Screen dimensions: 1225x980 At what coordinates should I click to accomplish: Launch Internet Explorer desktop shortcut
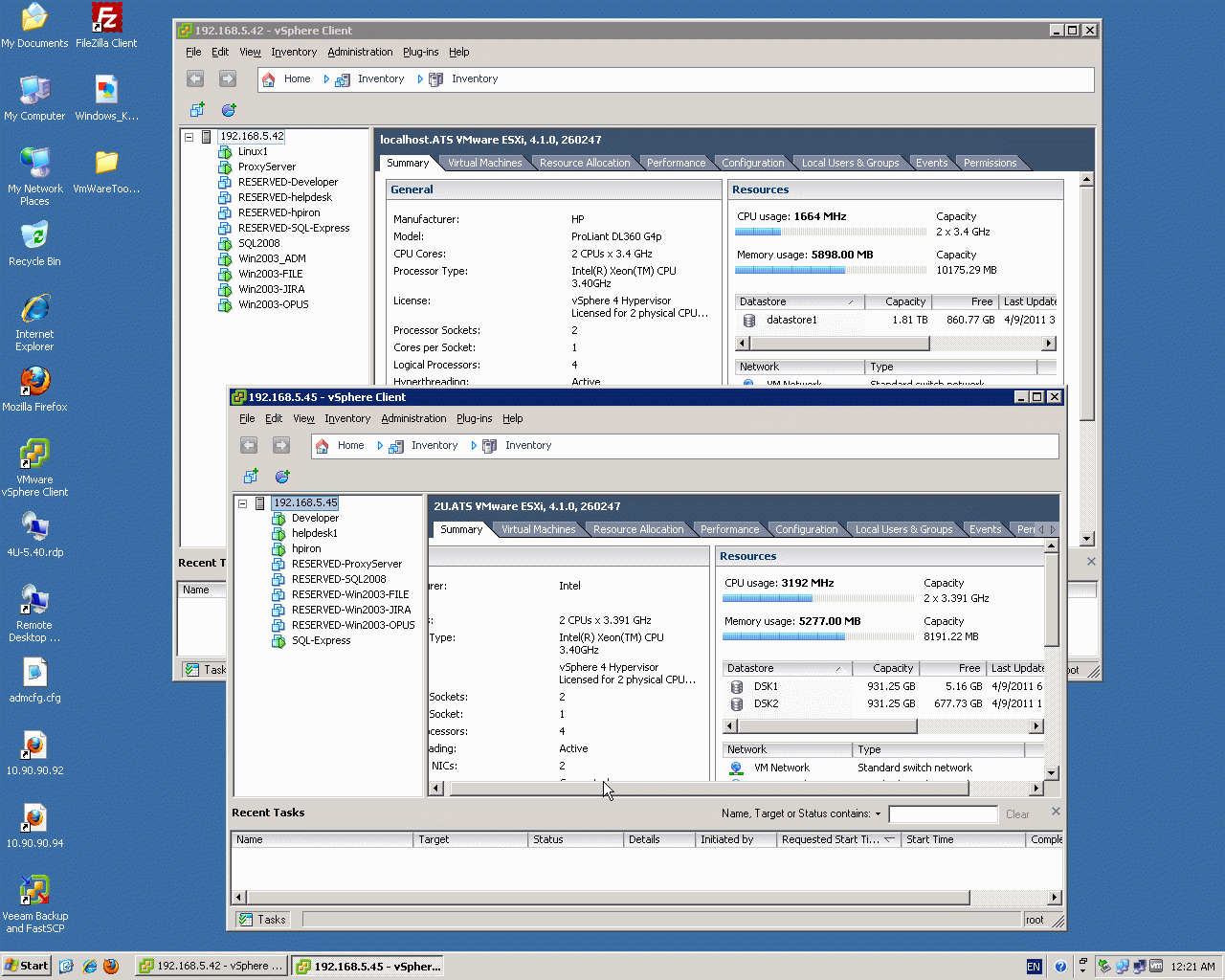point(34,323)
